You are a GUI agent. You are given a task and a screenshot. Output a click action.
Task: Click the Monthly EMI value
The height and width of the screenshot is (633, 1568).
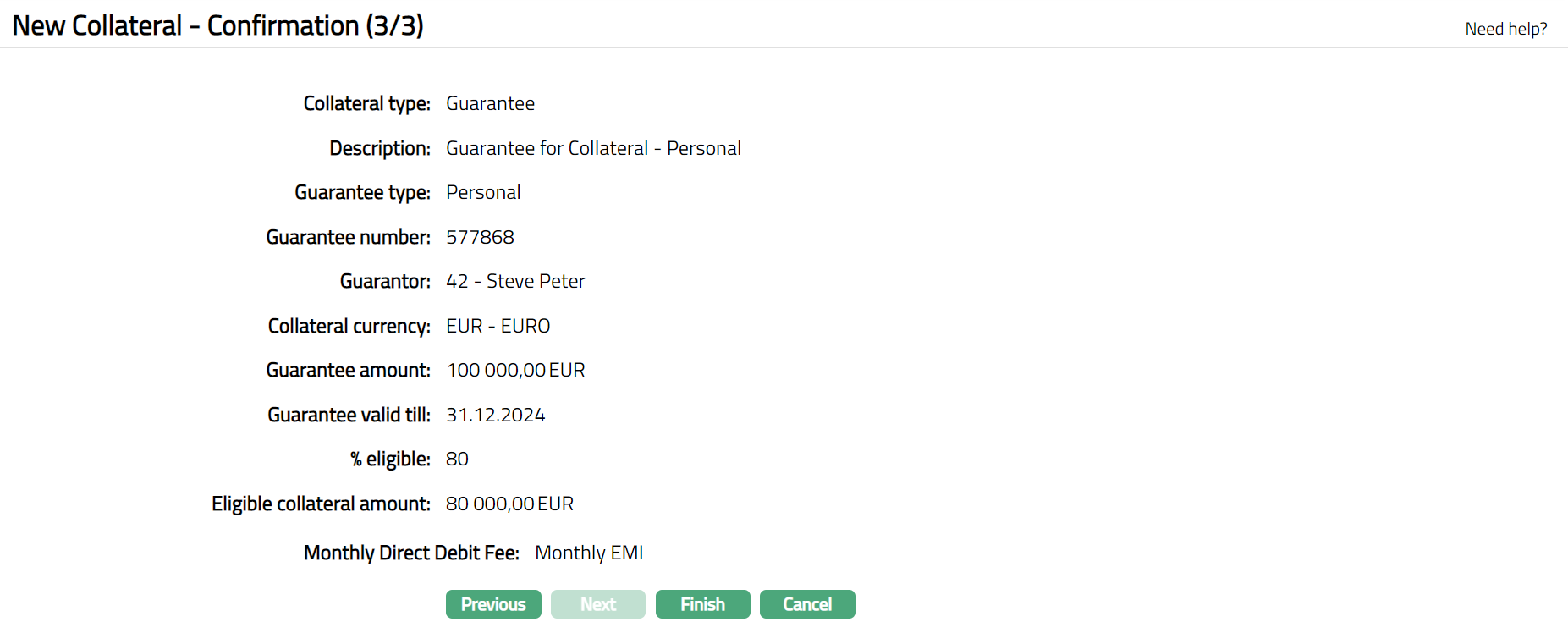point(589,553)
